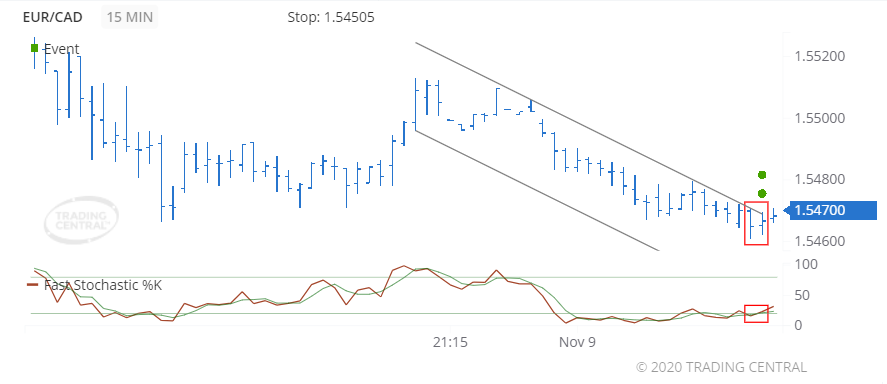Click the Trading Central watermark logo
The image size is (887, 384).
[81, 221]
